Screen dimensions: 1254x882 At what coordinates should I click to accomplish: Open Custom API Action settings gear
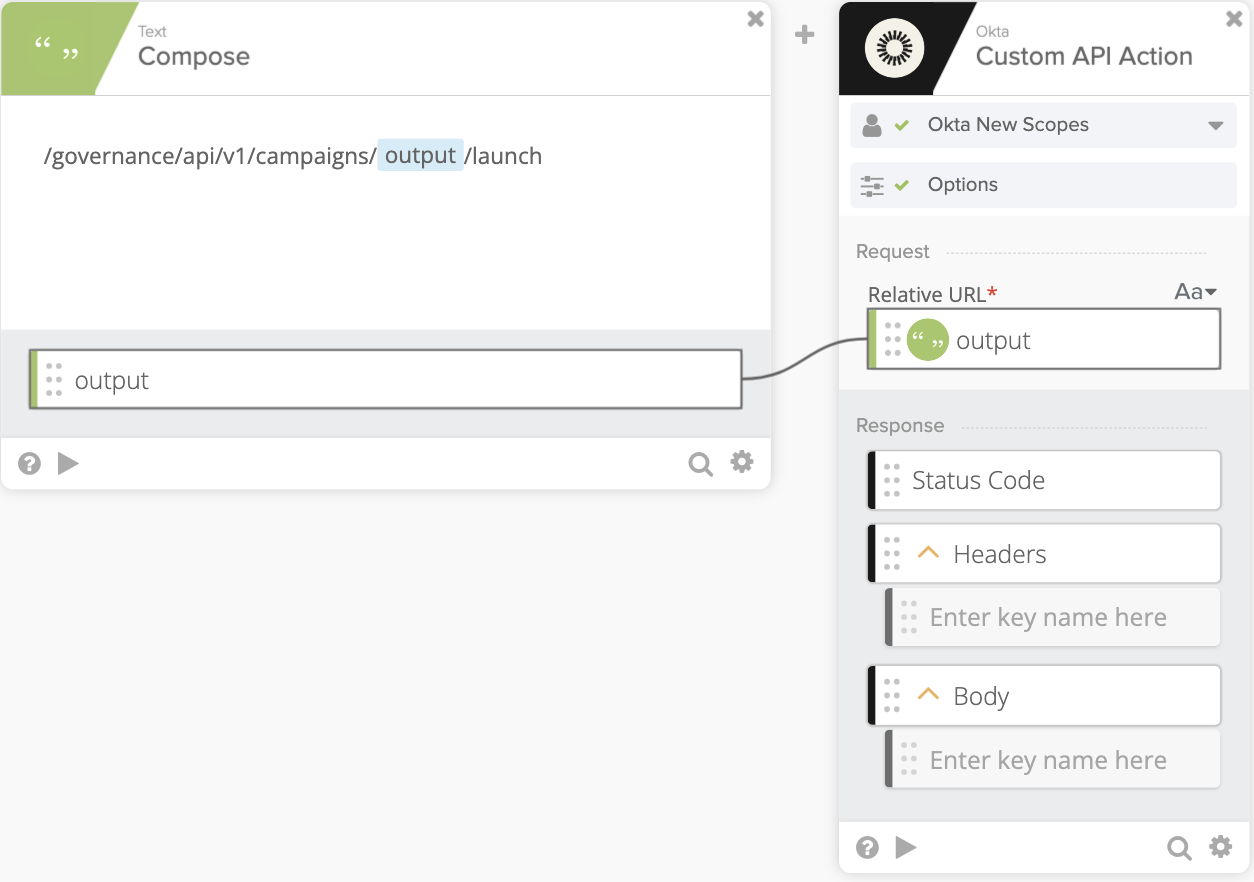1221,847
